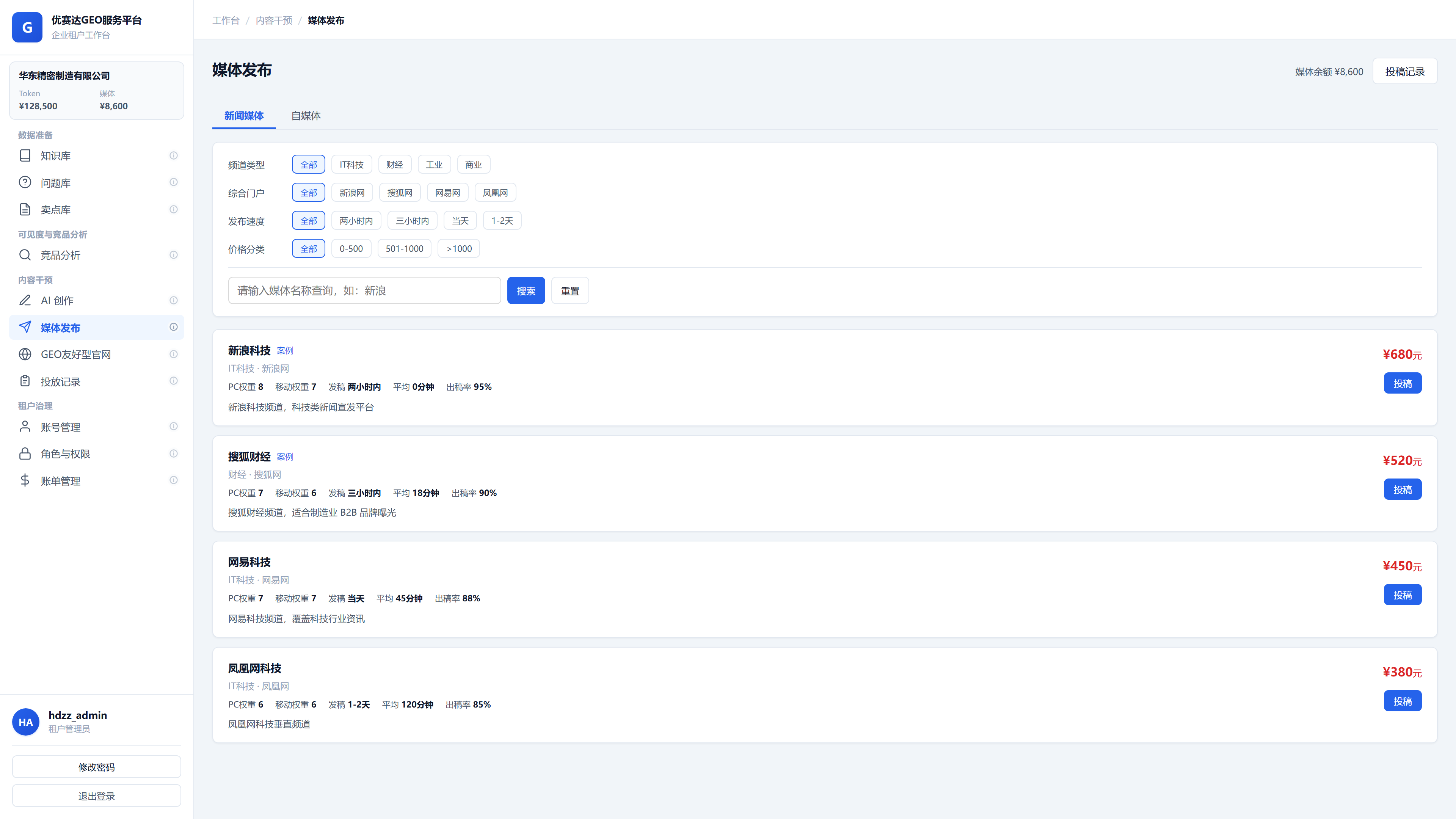
Task: Select the 财经 channel type filter
Action: [394, 165]
